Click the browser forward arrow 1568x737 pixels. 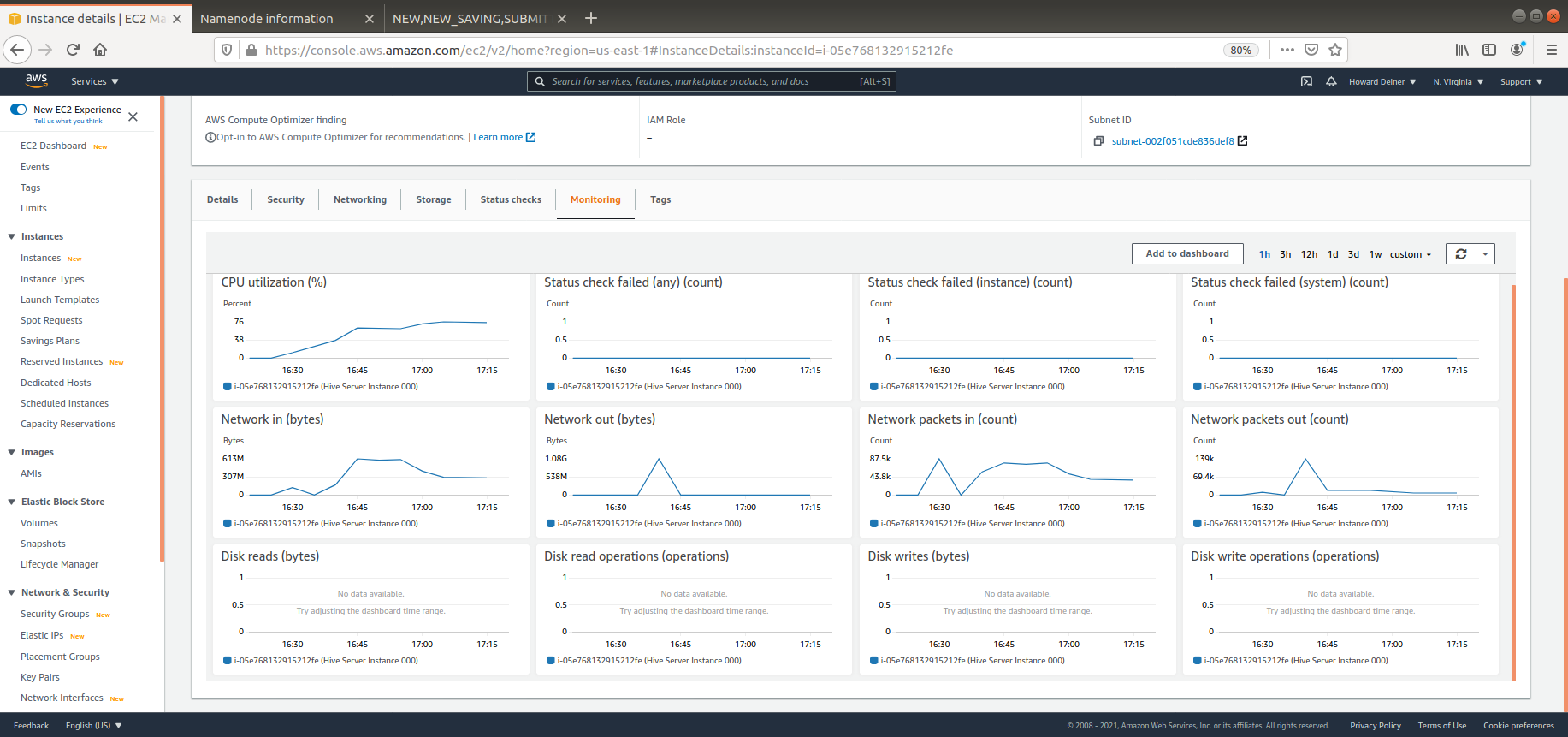(45, 50)
